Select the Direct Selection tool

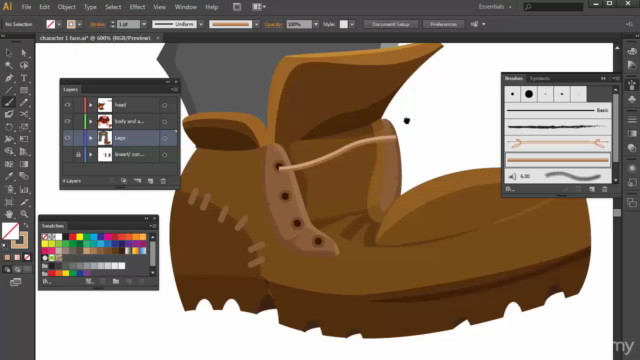(x=24, y=53)
